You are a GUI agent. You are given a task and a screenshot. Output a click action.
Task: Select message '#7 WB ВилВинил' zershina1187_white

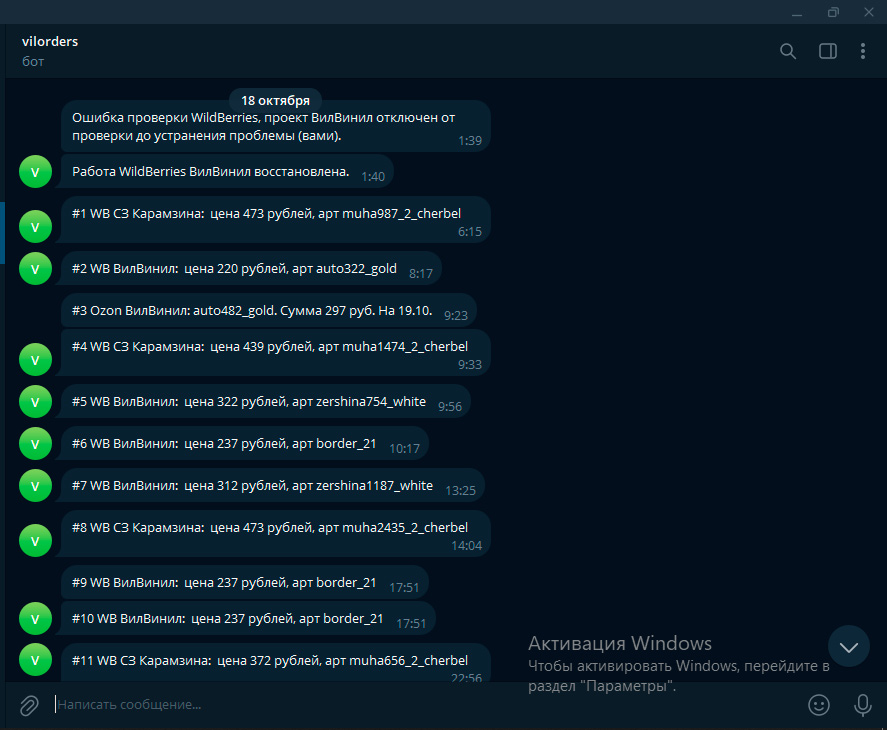tap(273, 485)
